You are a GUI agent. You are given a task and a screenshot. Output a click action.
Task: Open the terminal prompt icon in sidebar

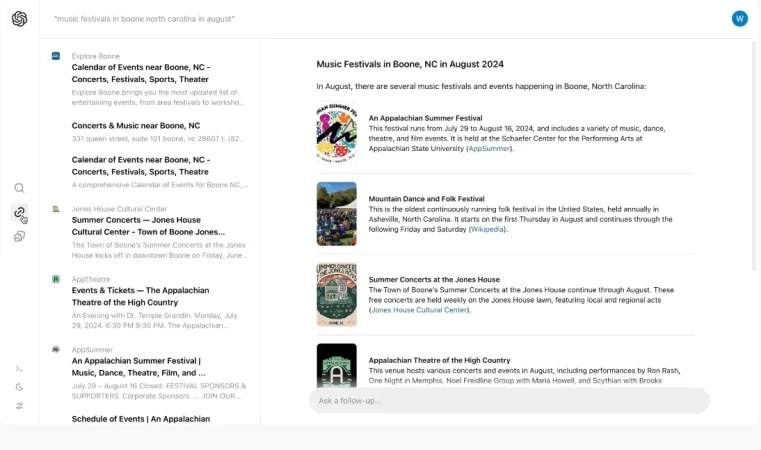20,369
